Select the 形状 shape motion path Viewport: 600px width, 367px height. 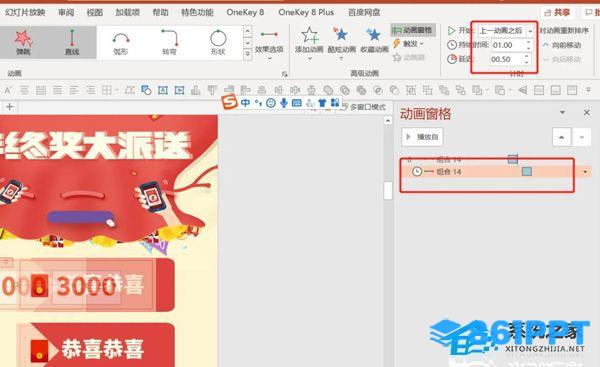tap(218, 43)
